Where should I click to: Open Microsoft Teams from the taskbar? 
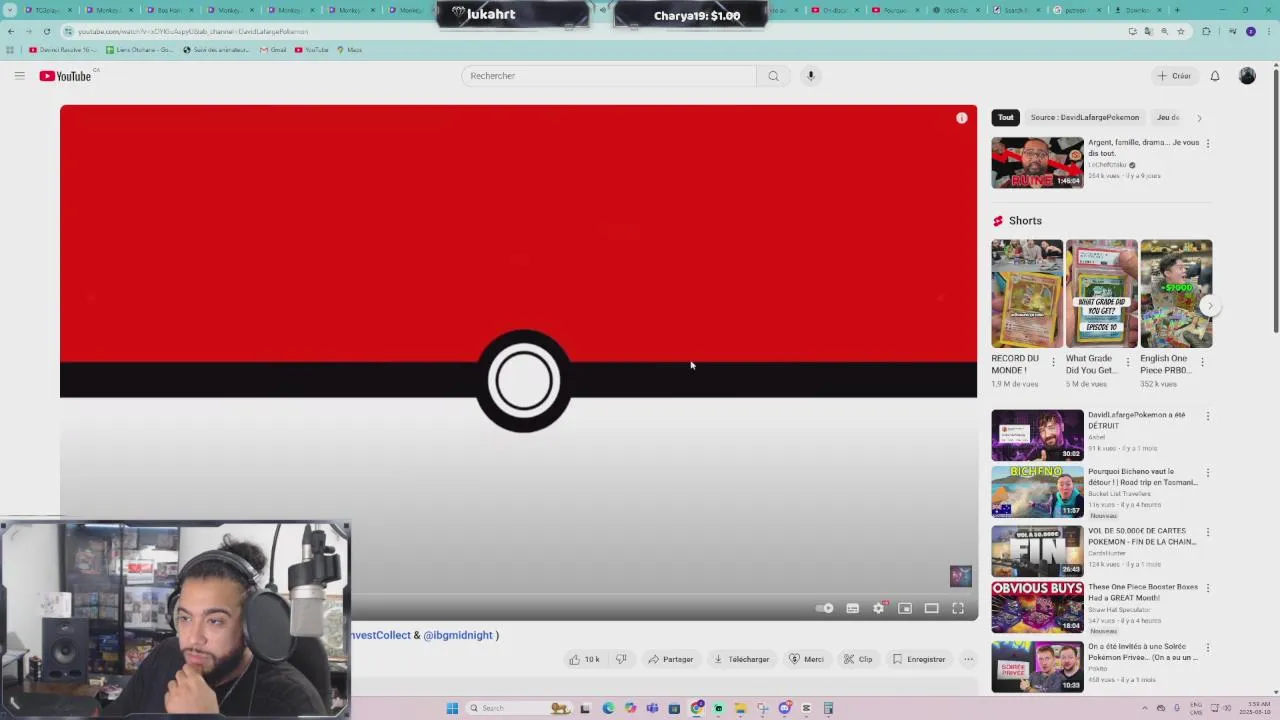point(652,708)
